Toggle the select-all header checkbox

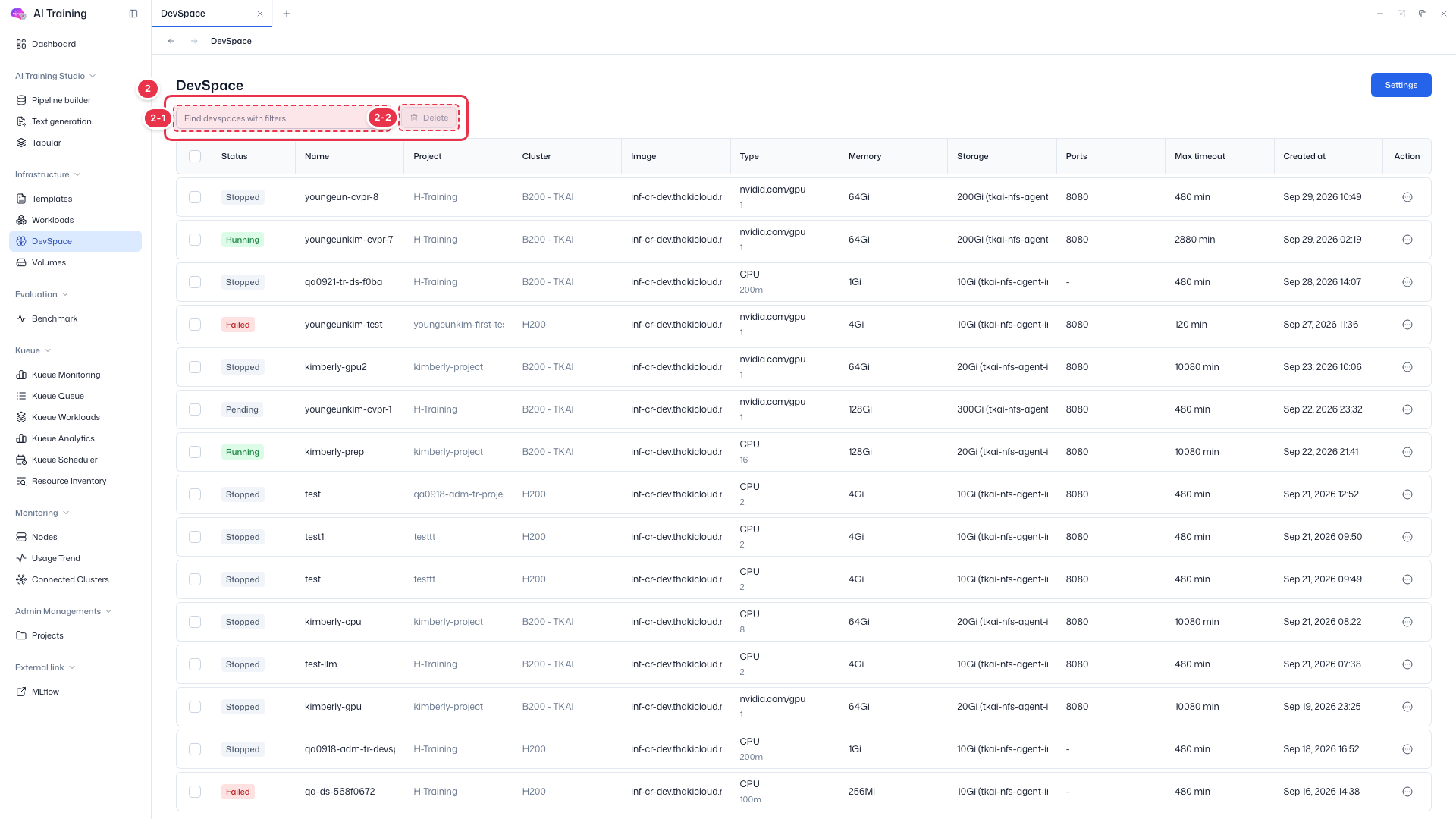pyautogui.click(x=195, y=156)
